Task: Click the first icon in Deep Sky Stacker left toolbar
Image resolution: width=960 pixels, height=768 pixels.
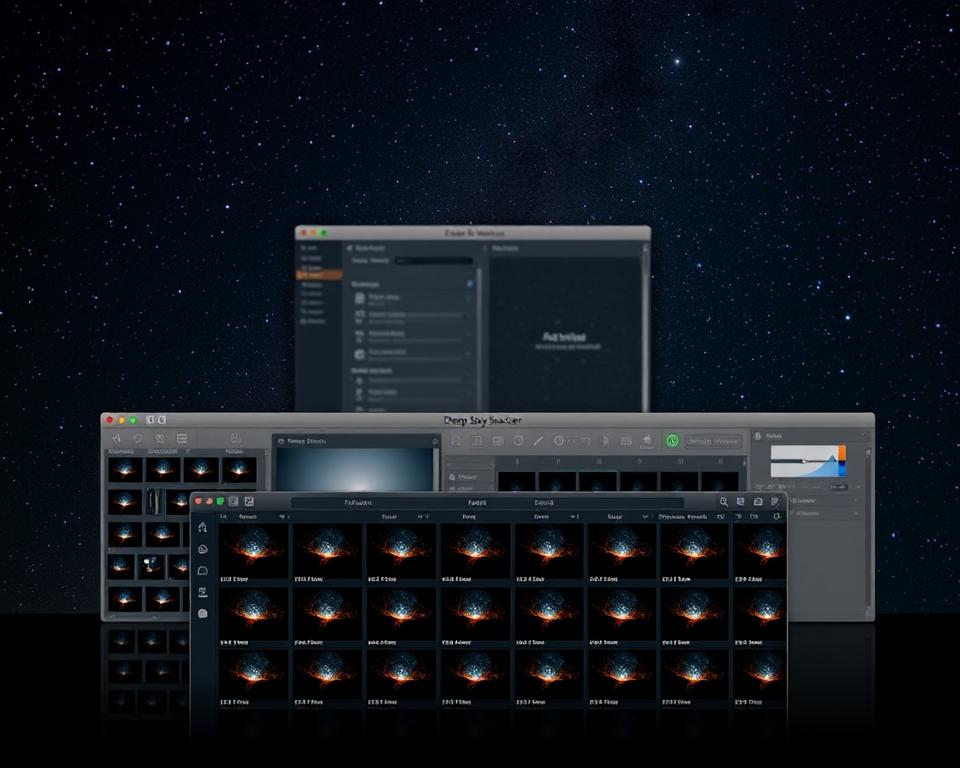Action: pos(116,439)
